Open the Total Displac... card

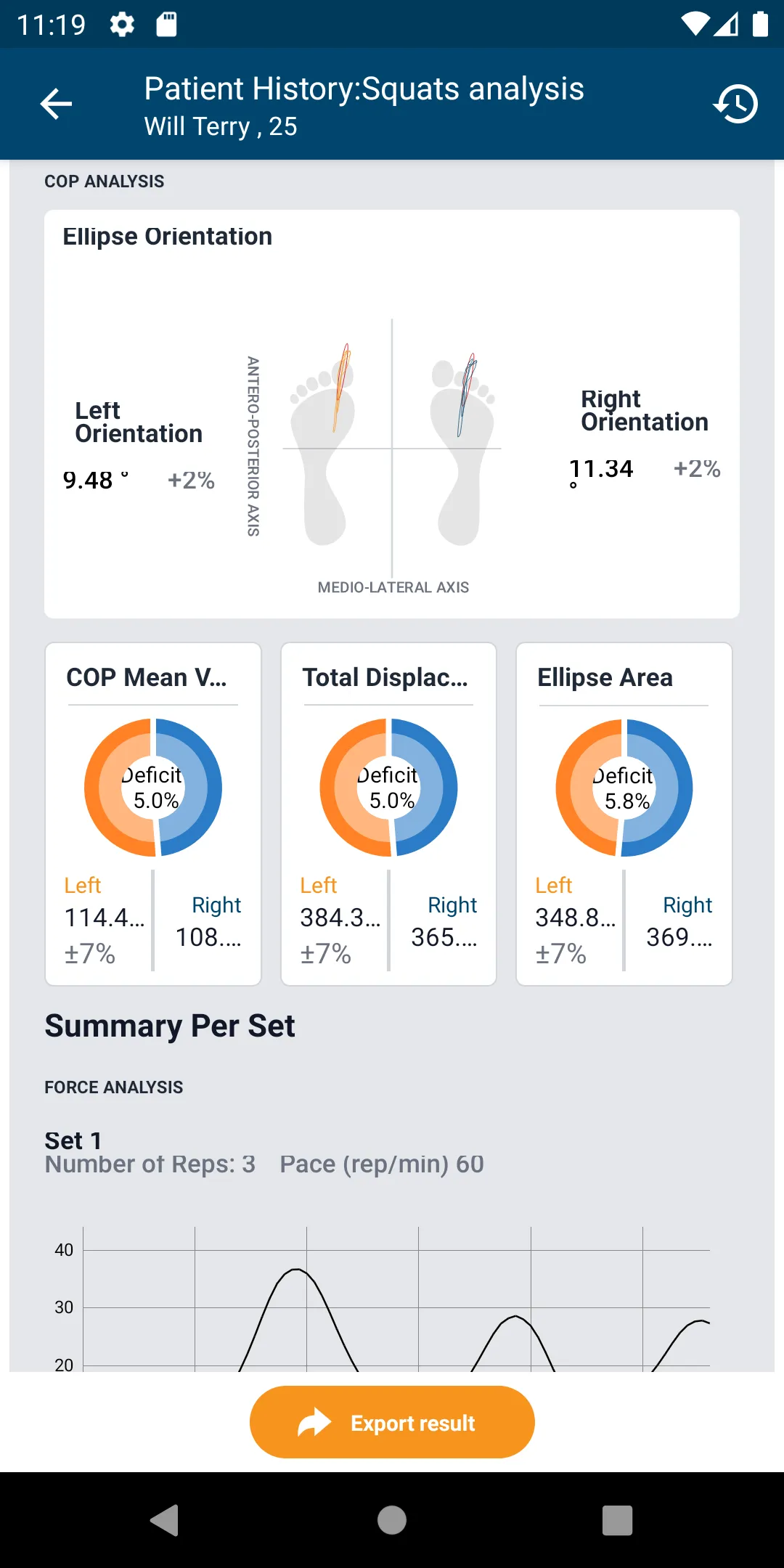click(388, 814)
